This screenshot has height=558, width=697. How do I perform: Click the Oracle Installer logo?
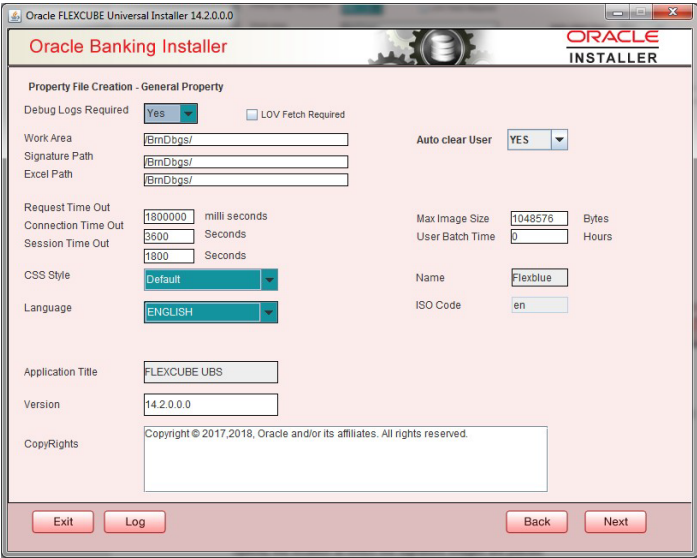[x=613, y=47]
